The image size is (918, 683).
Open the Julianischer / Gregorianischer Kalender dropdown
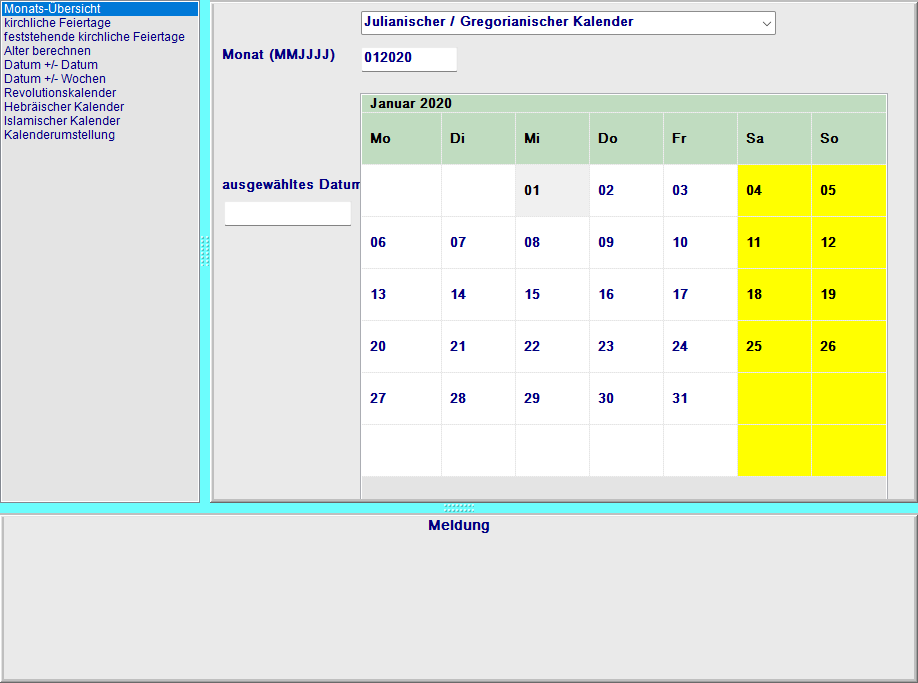pyautogui.click(x=567, y=22)
